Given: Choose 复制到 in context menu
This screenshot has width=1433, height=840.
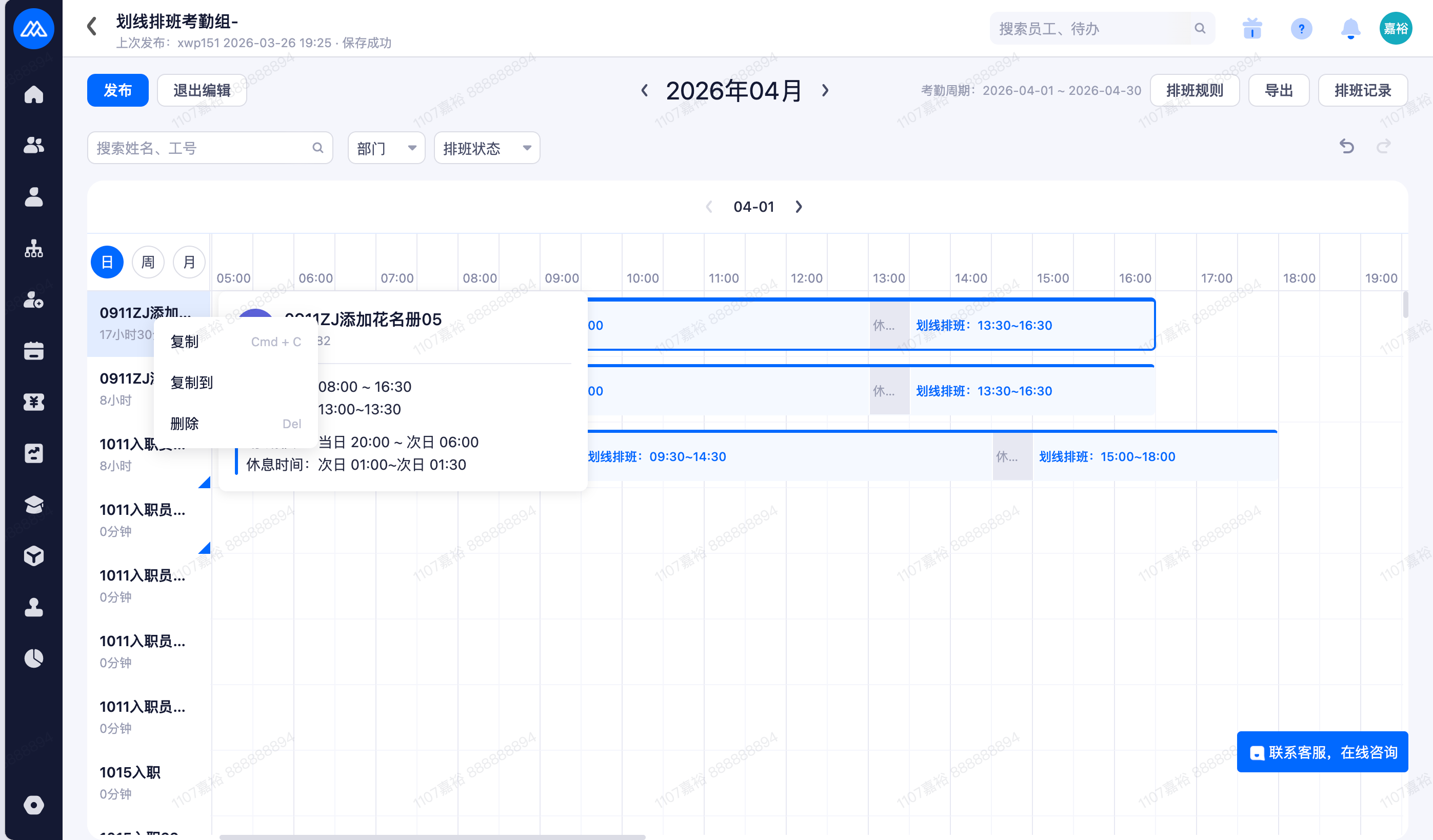Looking at the screenshot, I should click(x=192, y=383).
